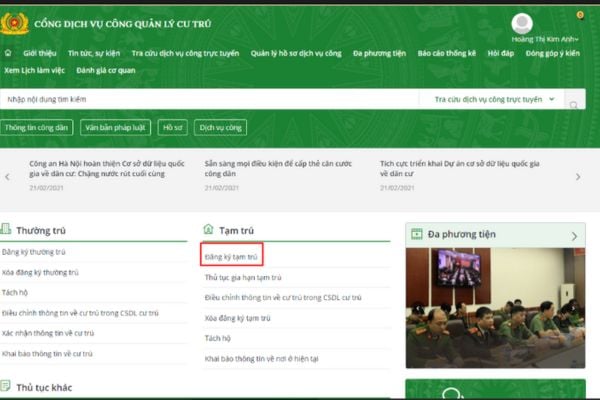Click the search magnifier icon

(576, 101)
